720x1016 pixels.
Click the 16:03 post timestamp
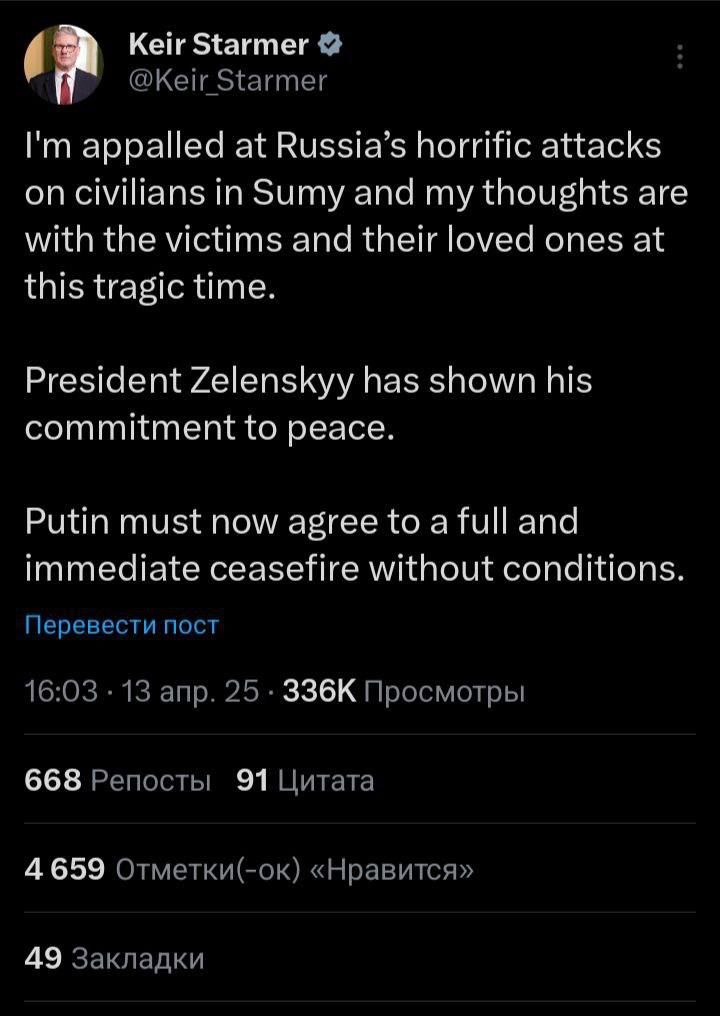[x=59, y=692]
